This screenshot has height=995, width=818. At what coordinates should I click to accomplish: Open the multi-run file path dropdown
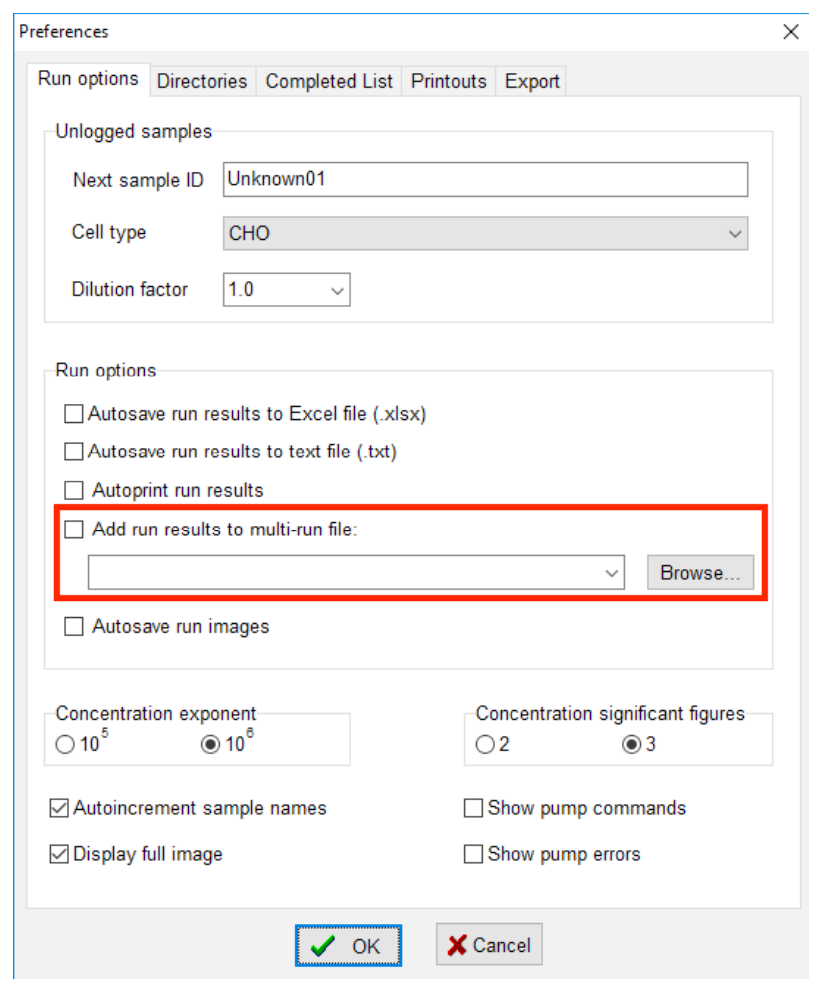click(x=612, y=573)
